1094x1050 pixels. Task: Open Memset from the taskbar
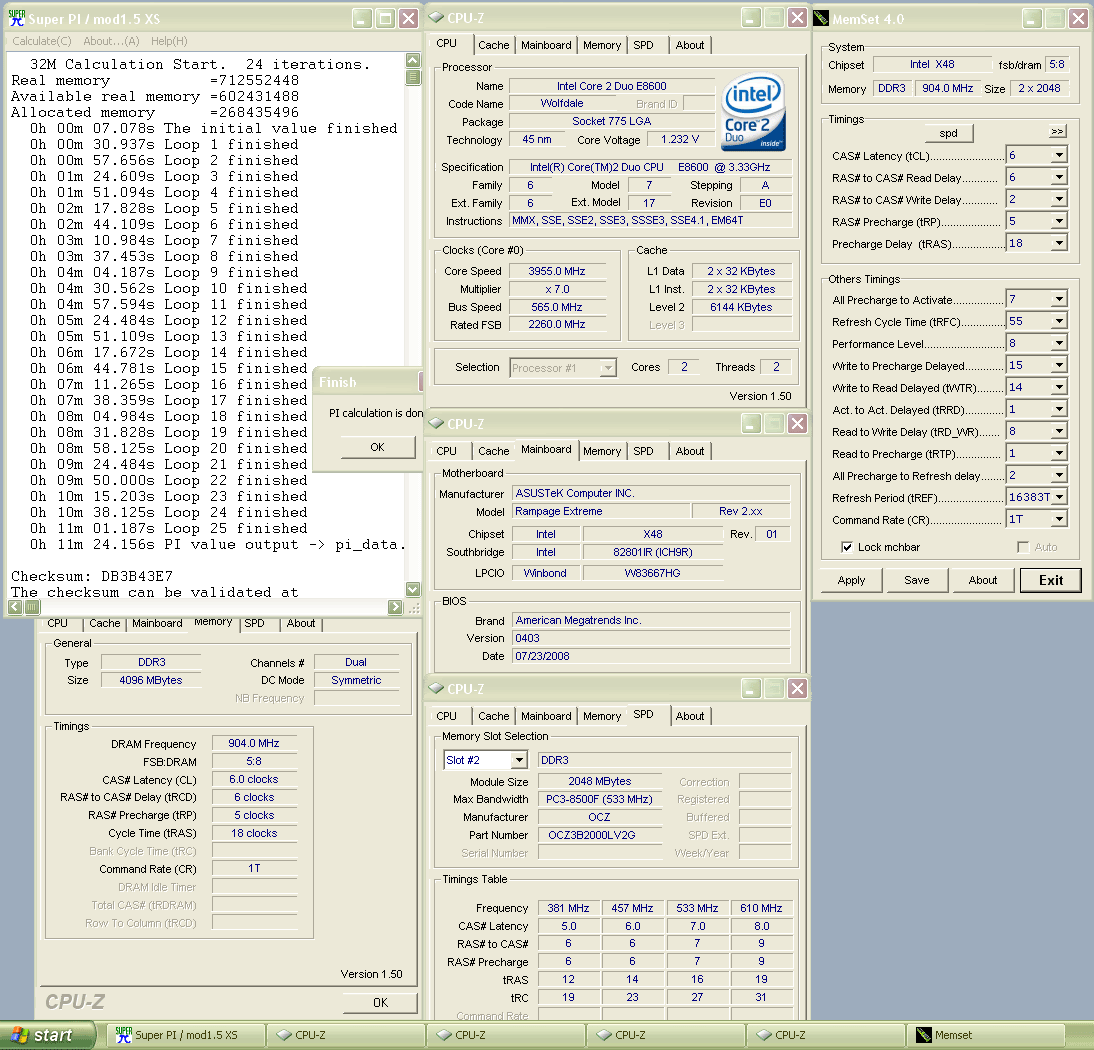click(985, 1035)
